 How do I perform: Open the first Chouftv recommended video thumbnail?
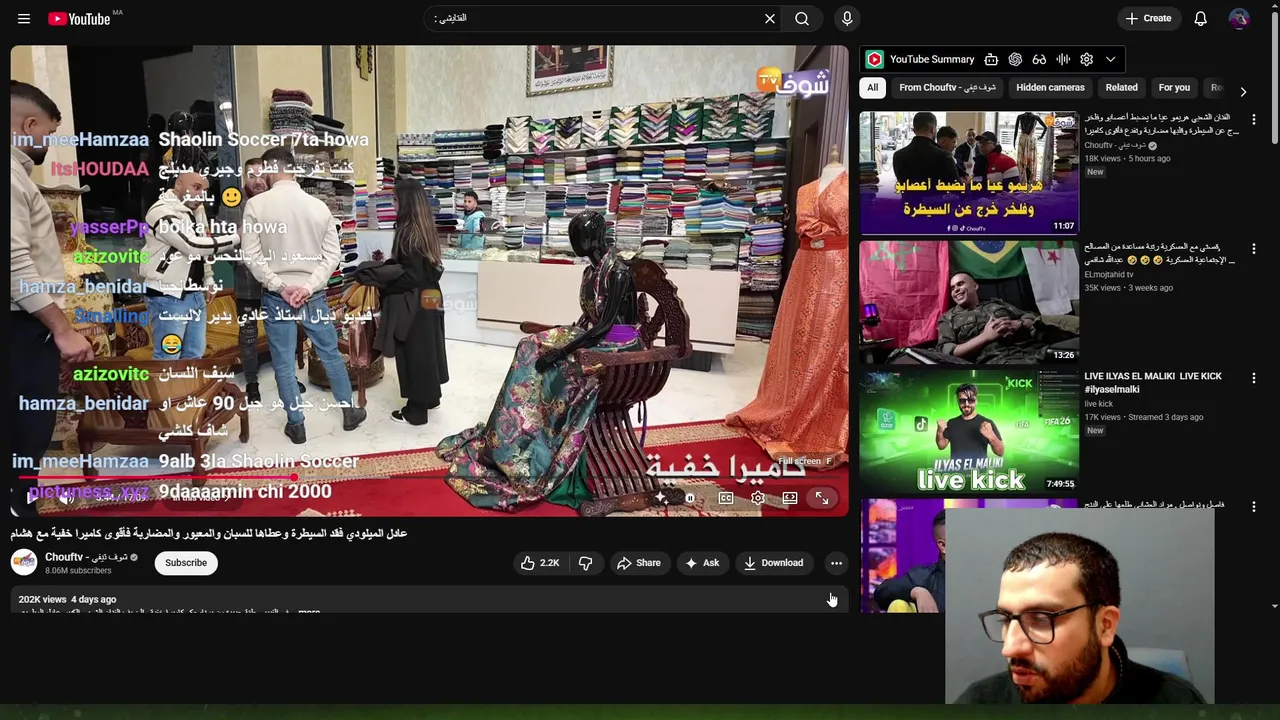pyautogui.click(x=969, y=173)
